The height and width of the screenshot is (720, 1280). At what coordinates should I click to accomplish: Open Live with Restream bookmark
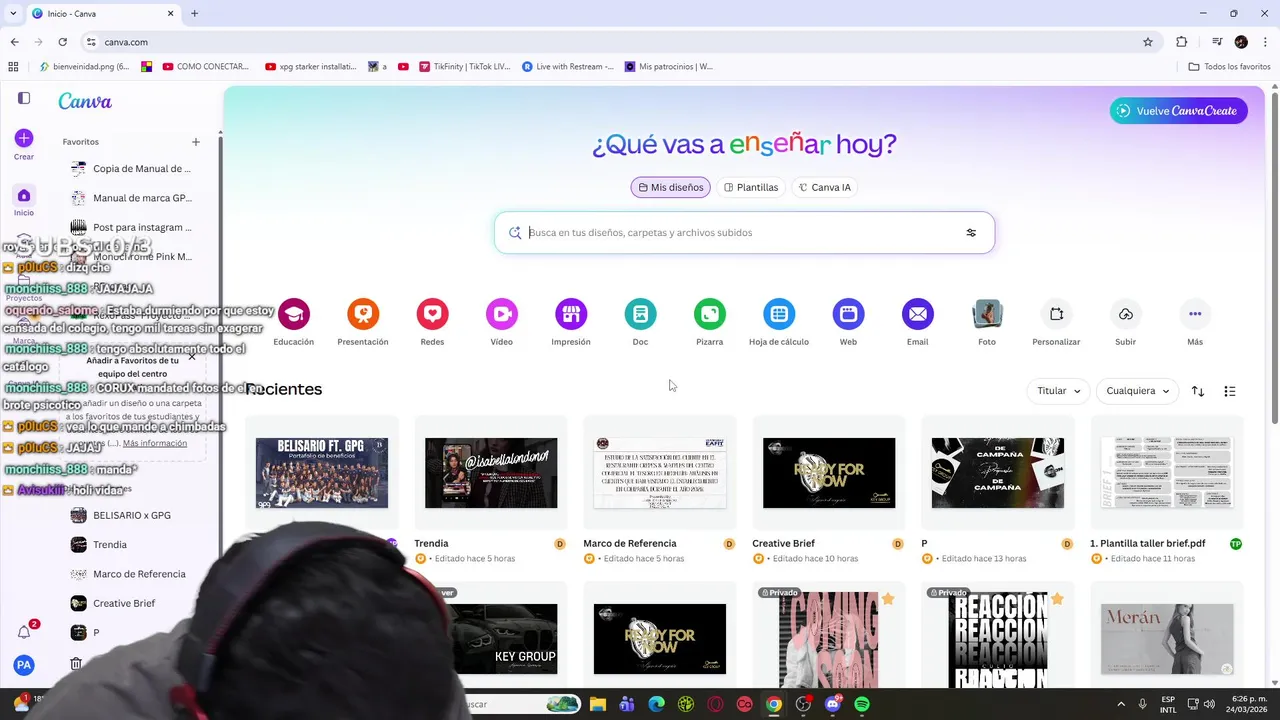point(568,67)
